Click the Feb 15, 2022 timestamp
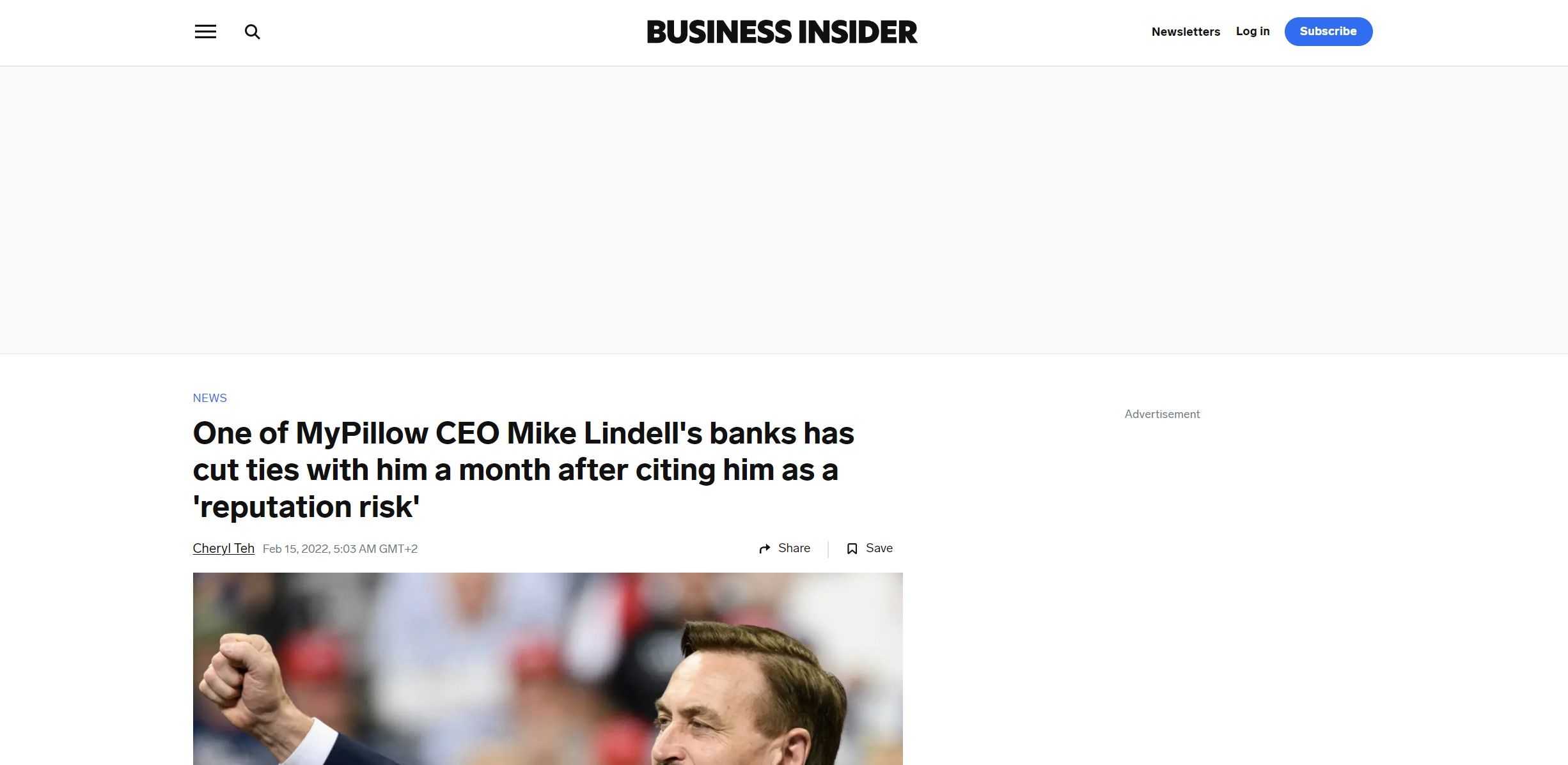 (x=340, y=549)
